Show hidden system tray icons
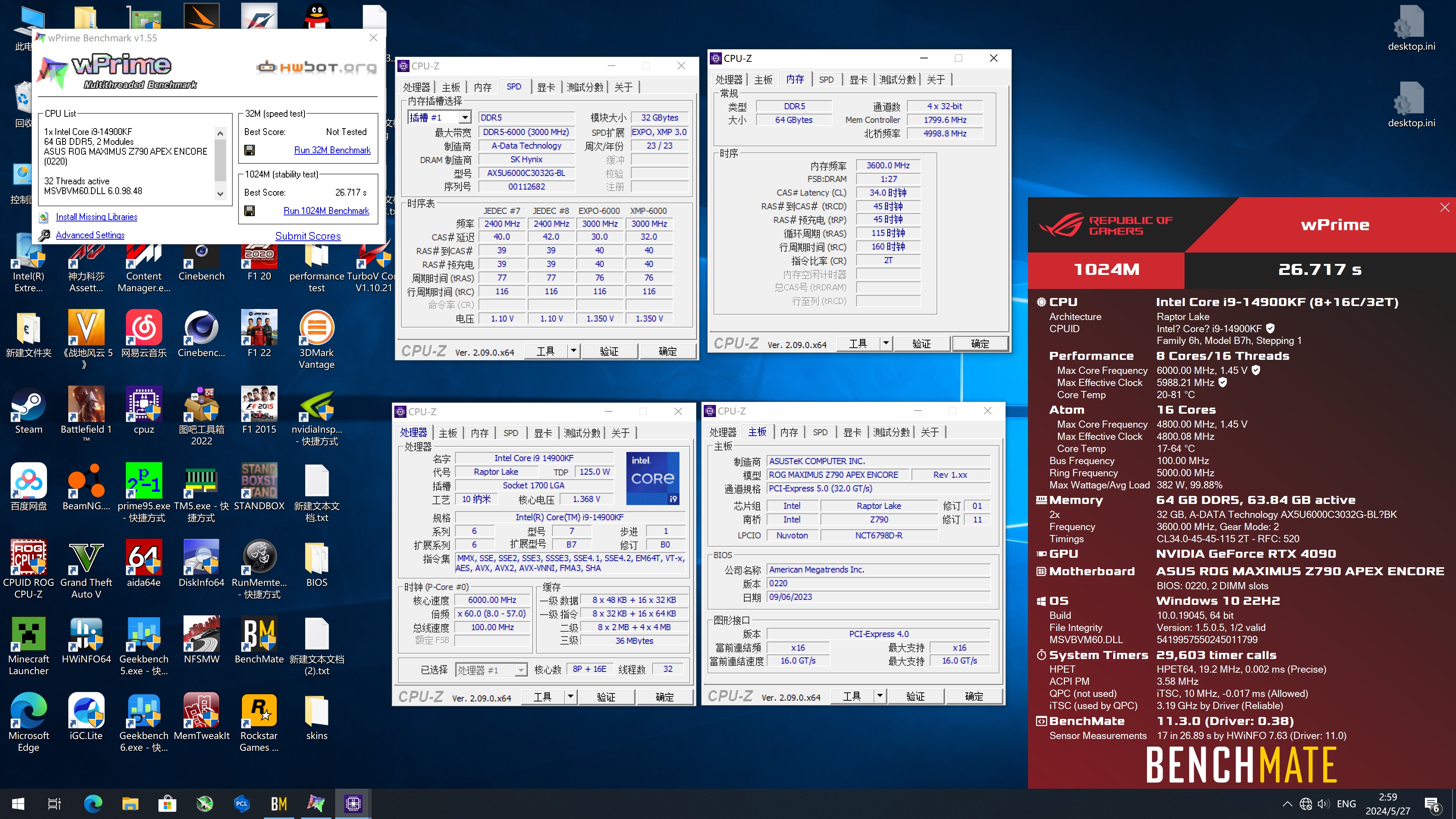 pyautogui.click(x=1287, y=804)
